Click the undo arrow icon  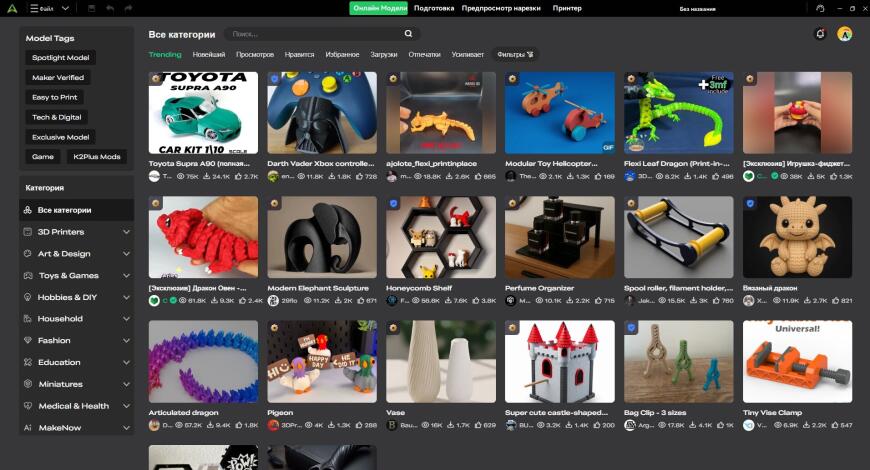point(110,8)
